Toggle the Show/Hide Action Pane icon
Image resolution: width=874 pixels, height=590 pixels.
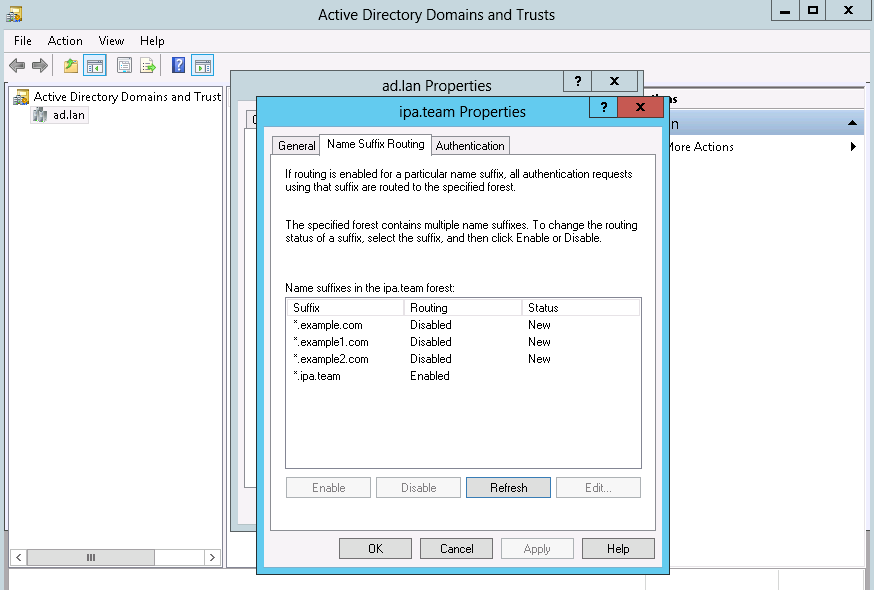tap(202, 66)
